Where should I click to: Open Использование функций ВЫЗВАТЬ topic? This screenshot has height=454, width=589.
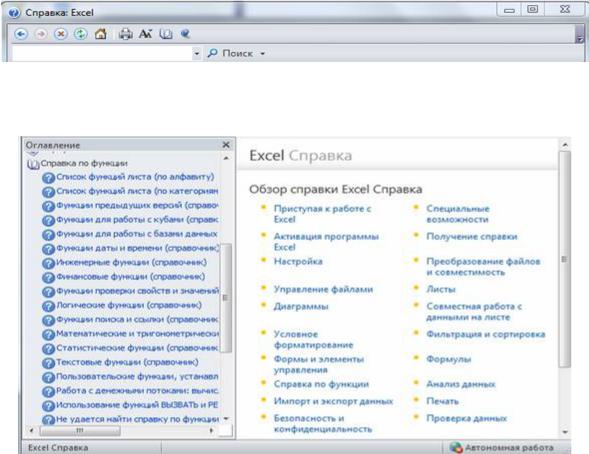(130, 406)
